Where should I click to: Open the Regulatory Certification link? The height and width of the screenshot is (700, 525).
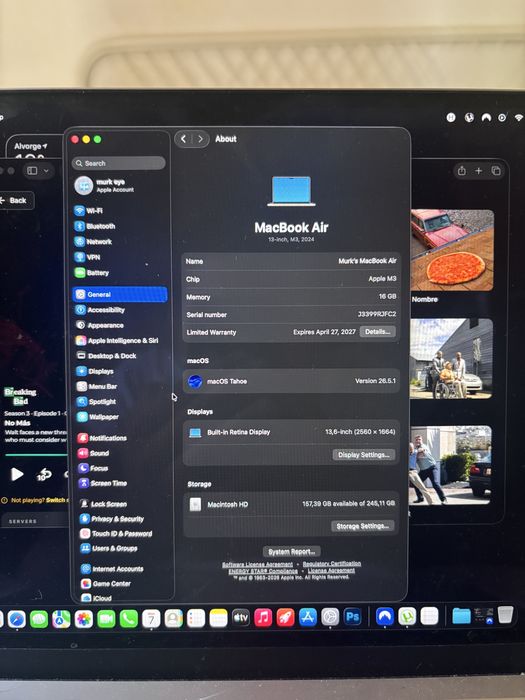click(x=332, y=564)
